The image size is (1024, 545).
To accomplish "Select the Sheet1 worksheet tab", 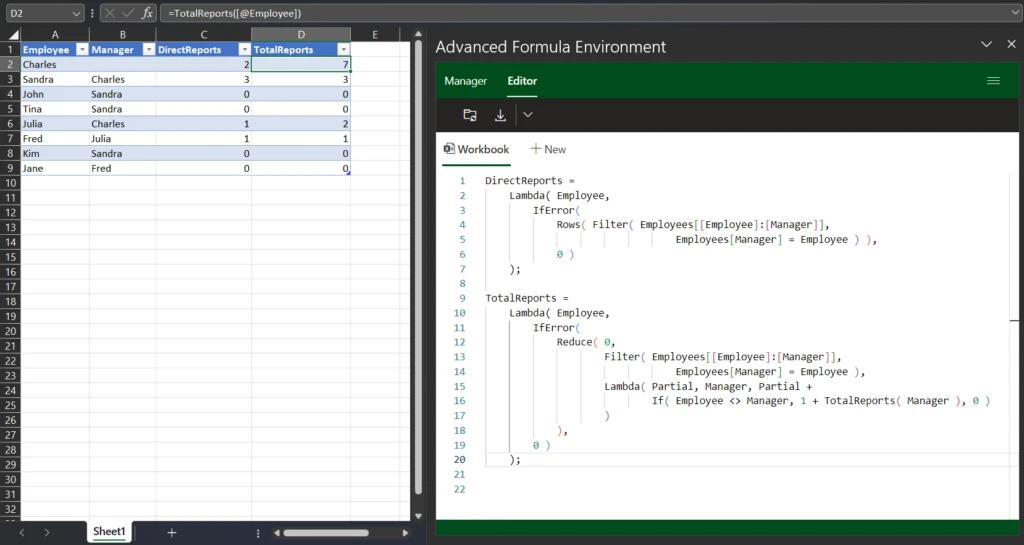I will (x=109, y=532).
